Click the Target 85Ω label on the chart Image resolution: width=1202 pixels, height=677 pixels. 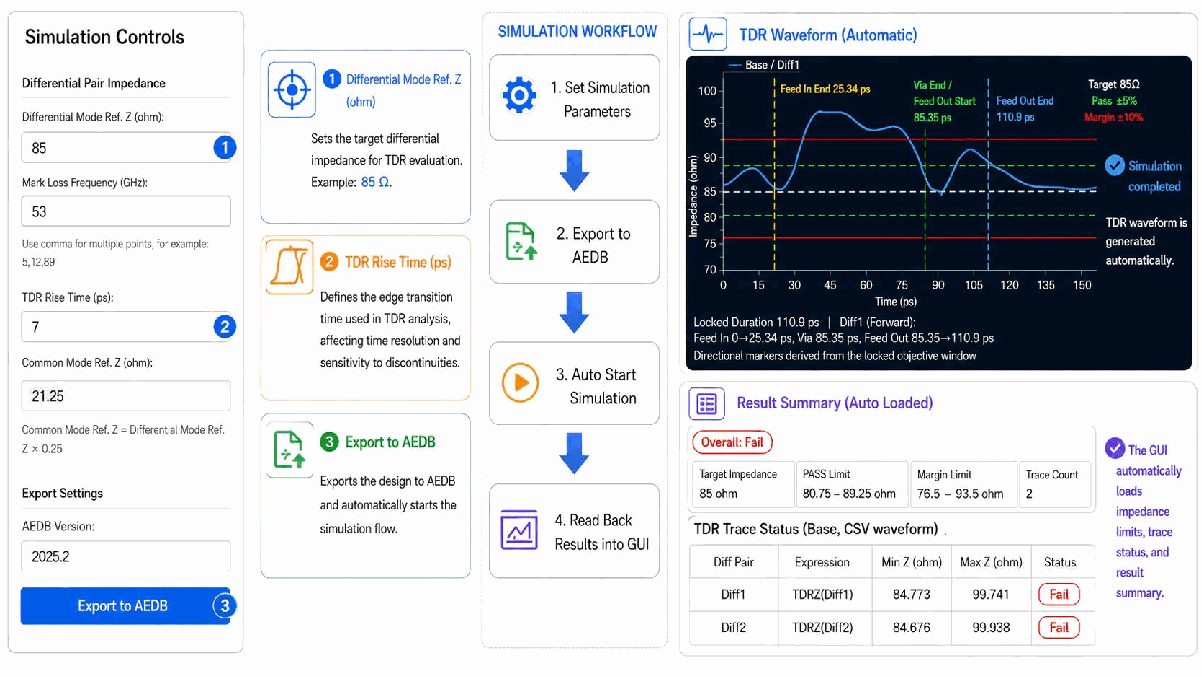point(1114,86)
